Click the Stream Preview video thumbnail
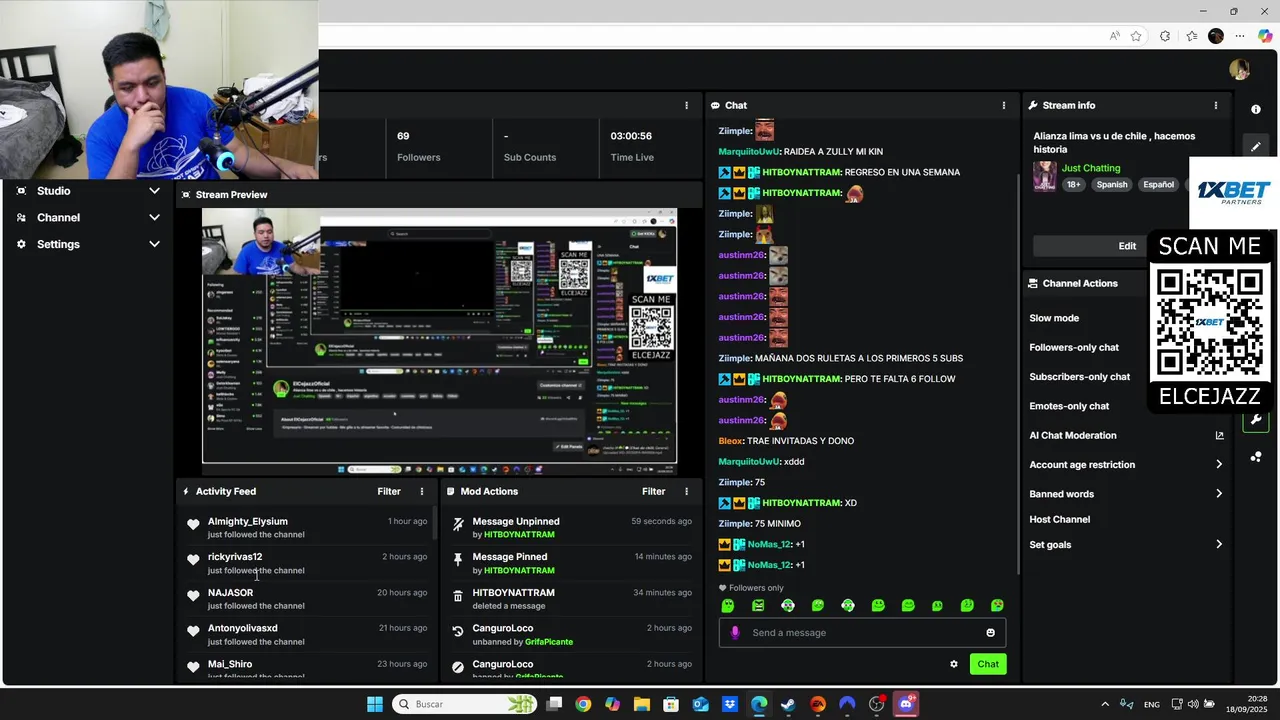 (x=439, y=342)
